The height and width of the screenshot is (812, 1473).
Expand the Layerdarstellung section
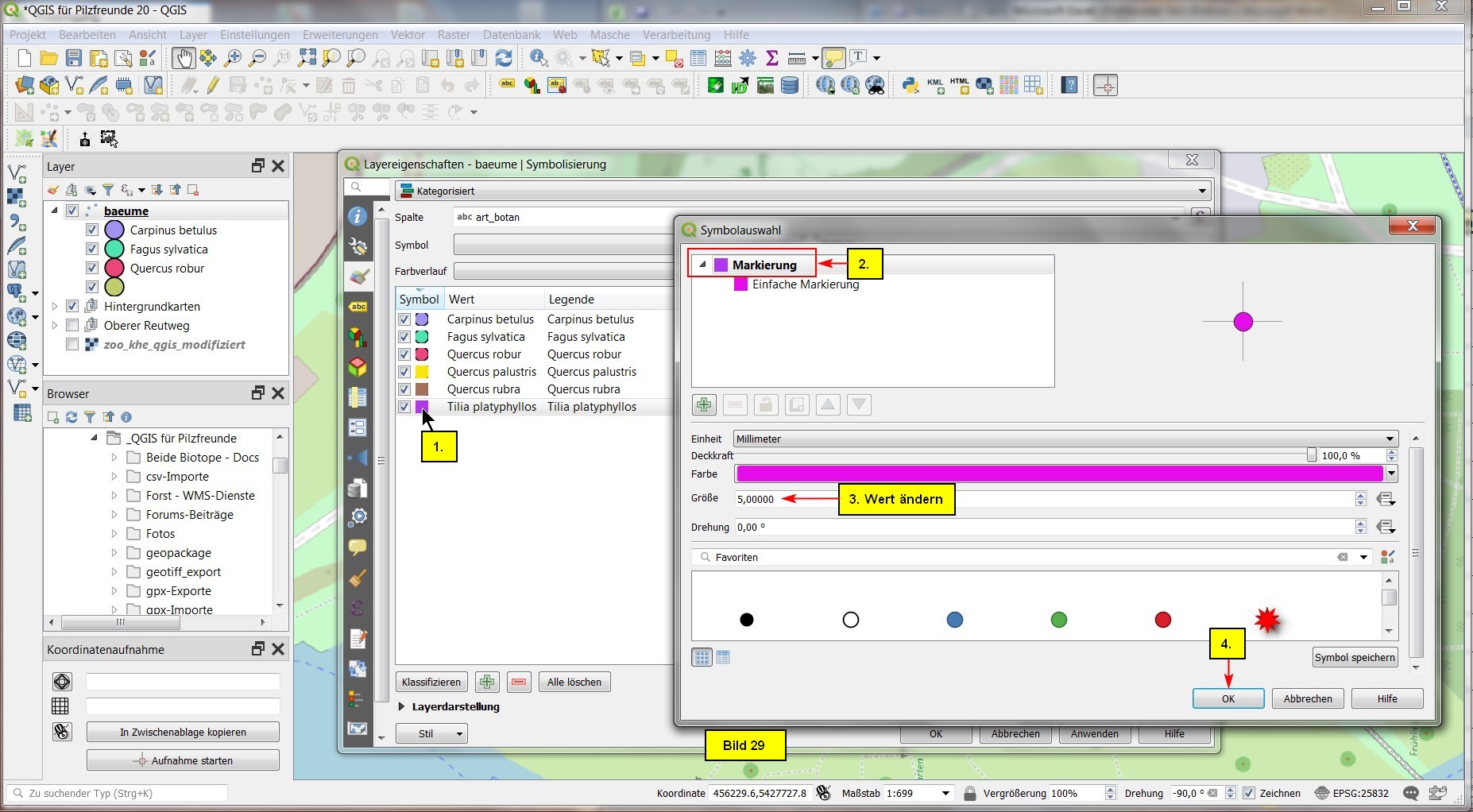402,706
